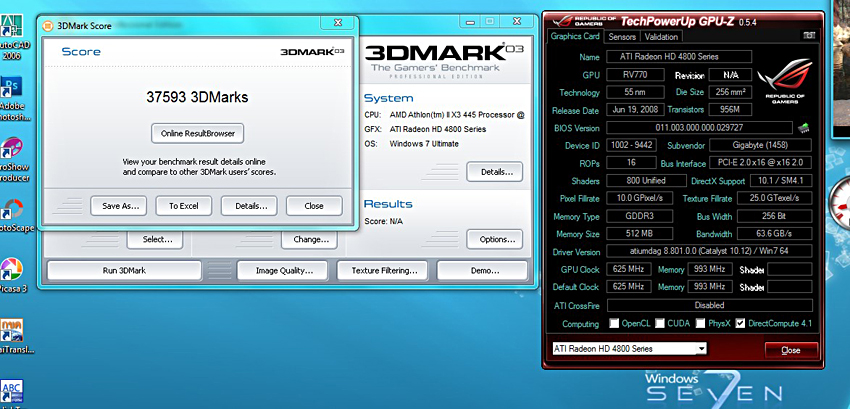Enable the OpenCL checkbox in GPU-Z
850x409 pixels.
614,323
